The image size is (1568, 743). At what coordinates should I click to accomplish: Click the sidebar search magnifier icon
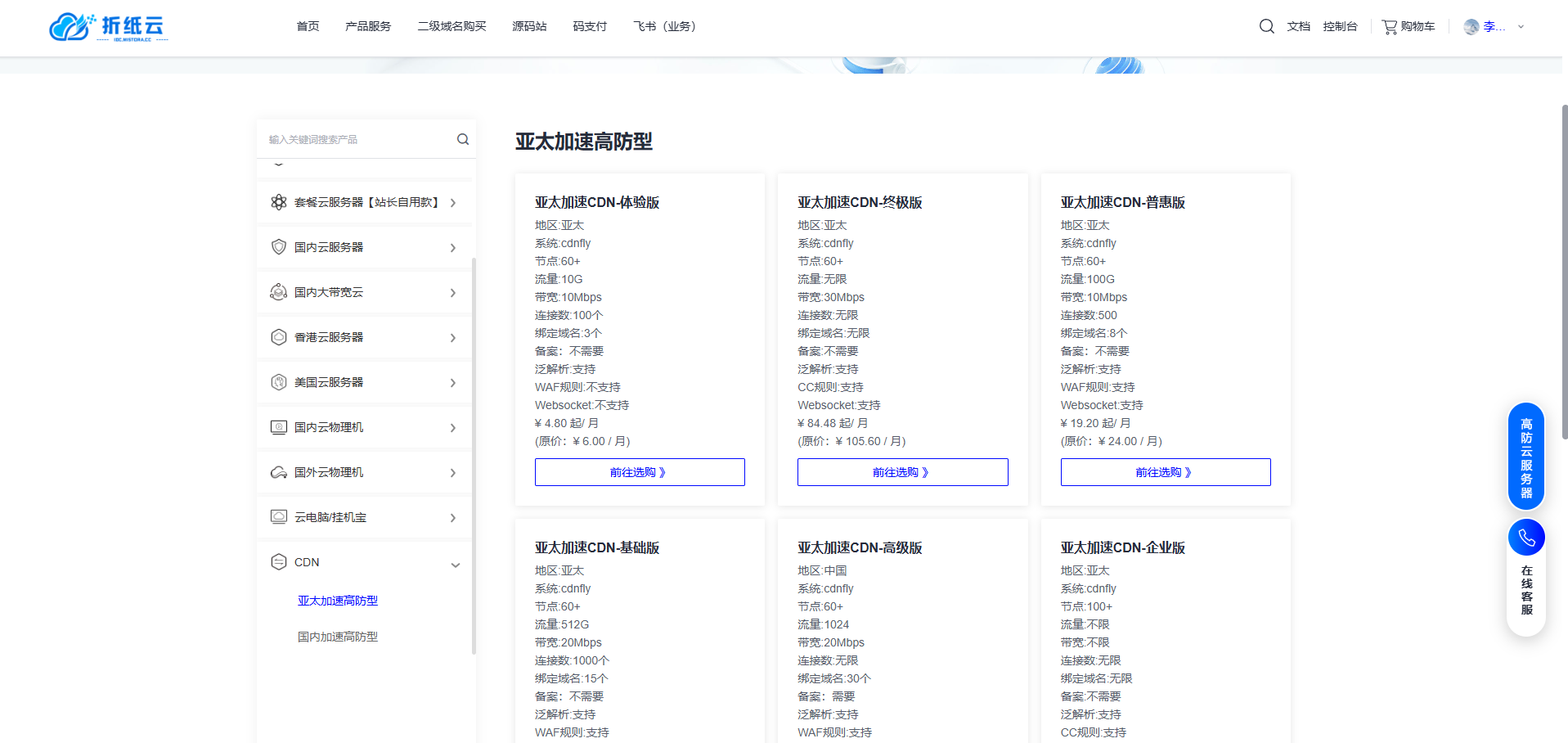pos(463,139)
